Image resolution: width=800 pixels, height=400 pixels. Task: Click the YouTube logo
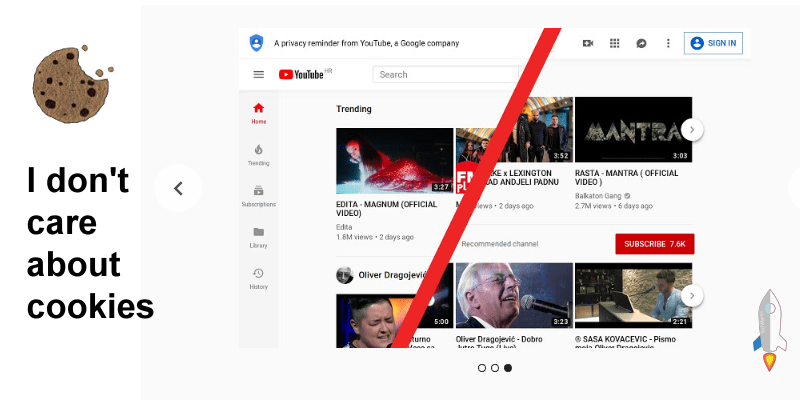300,74
